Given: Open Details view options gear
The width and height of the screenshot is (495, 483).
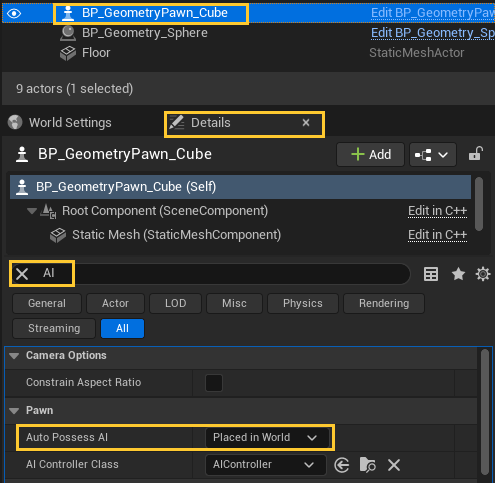Looking at the screenshot, I should click(x=483, y=274).
